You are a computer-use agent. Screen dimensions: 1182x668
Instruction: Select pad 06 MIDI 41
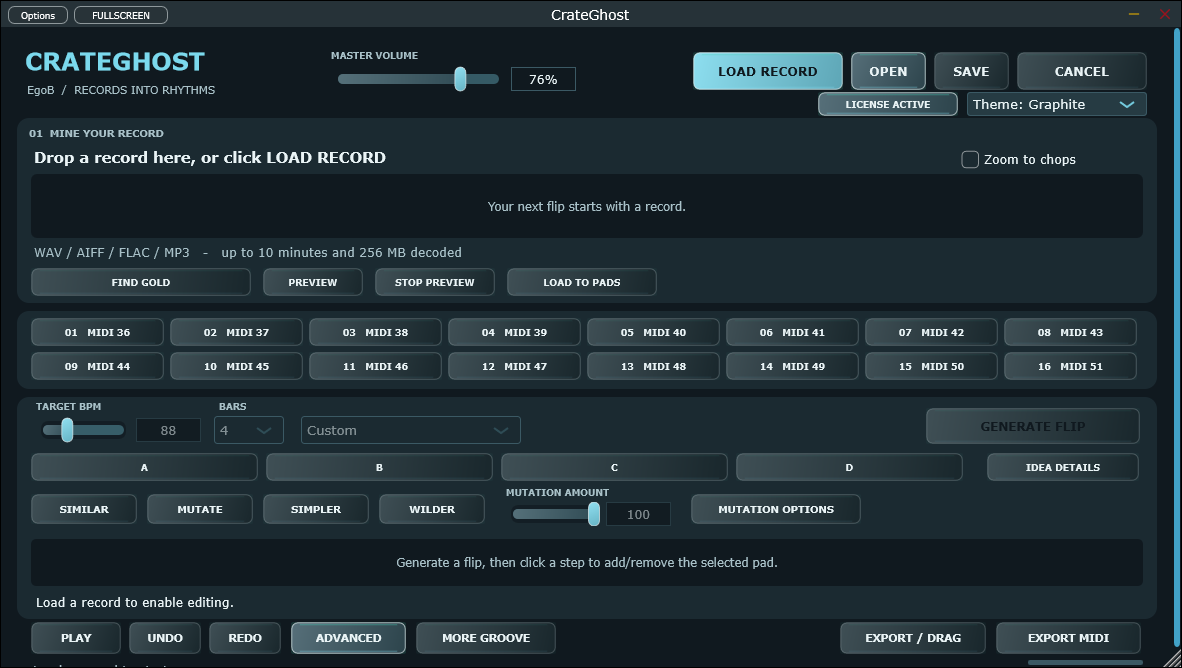[x=792, y=332]
